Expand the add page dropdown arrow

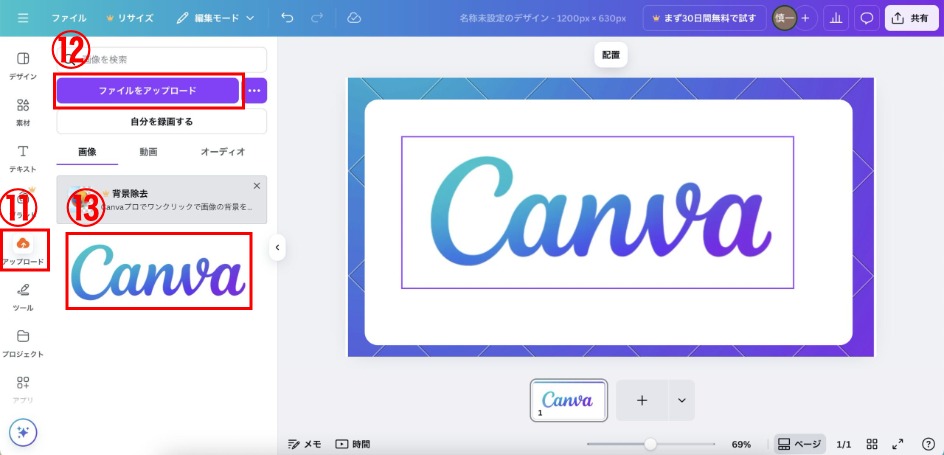pos(682,400)
